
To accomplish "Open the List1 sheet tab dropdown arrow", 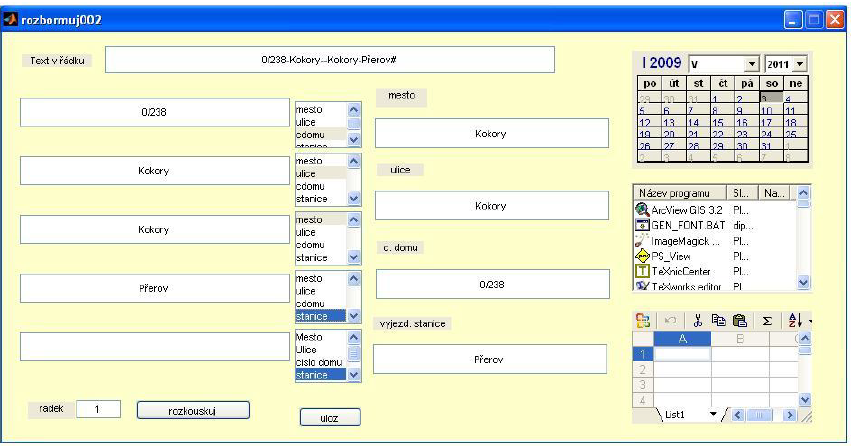I will click(713, 413).
